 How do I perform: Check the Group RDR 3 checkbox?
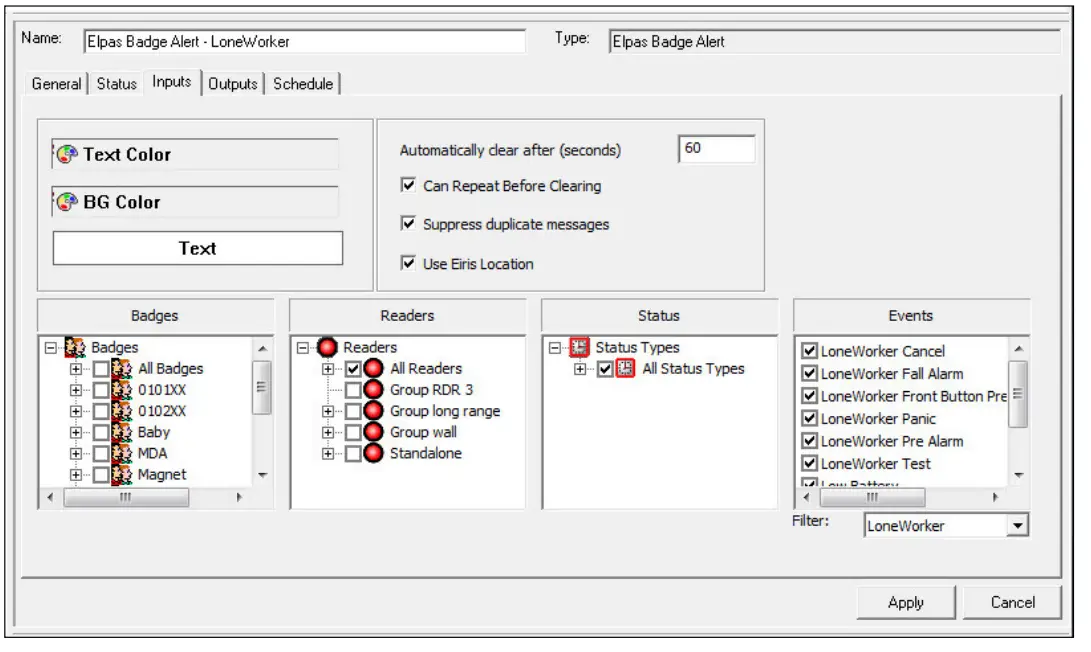click(x=353, y=390)
